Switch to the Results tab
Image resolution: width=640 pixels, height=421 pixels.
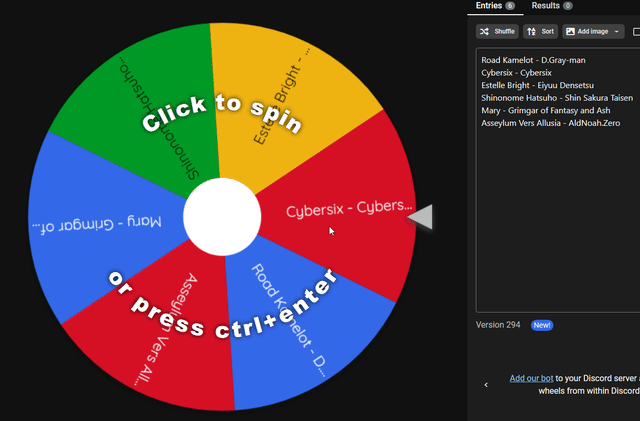click(552, 6)
